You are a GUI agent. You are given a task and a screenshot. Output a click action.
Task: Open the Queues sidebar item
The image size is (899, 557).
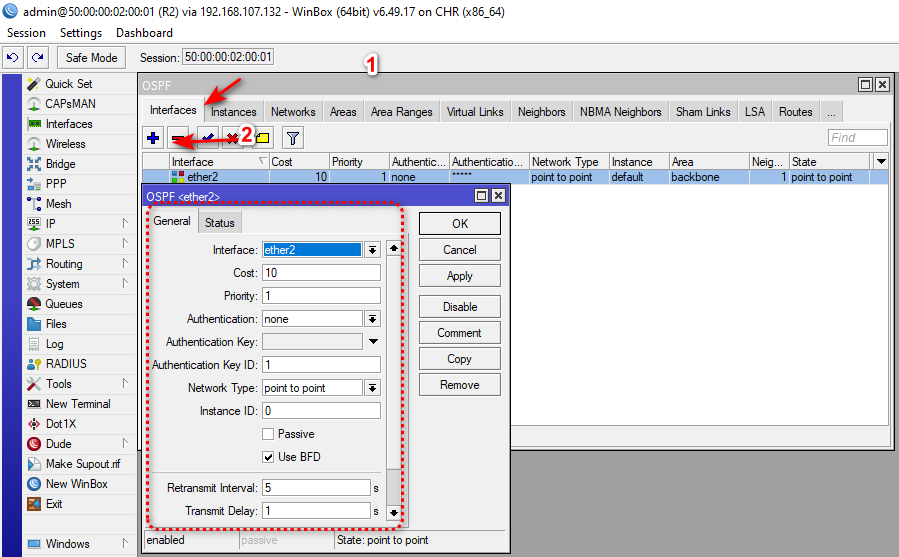coord(63,304)
